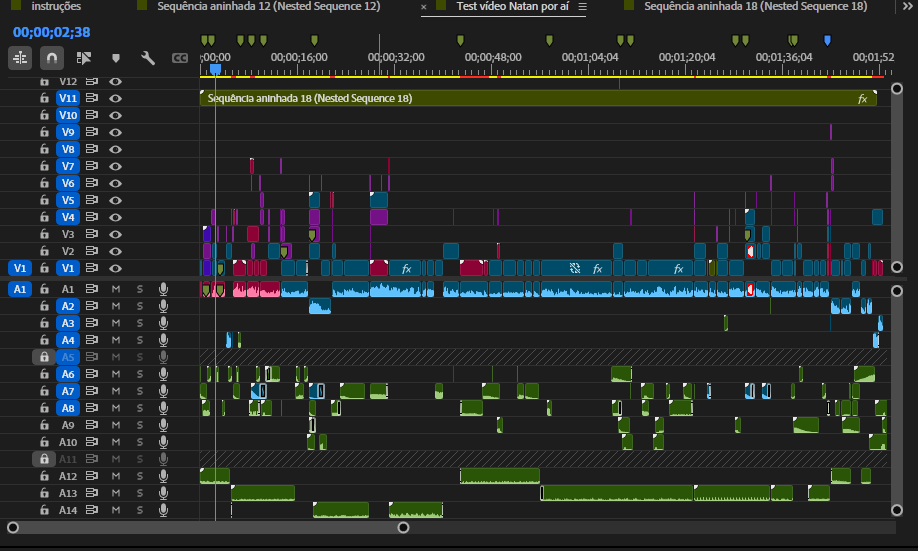This screenshot has width=918, height=551.
Task: Hide track V3 output
Action: click(116, 234)
